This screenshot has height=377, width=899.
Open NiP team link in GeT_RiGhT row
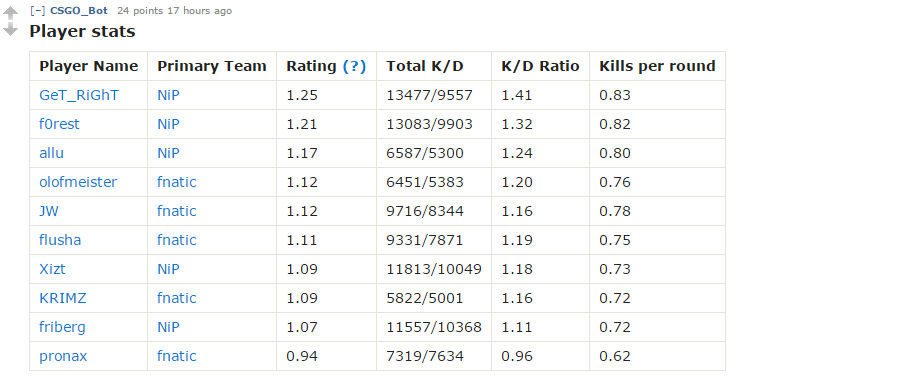tap(168, 95)
